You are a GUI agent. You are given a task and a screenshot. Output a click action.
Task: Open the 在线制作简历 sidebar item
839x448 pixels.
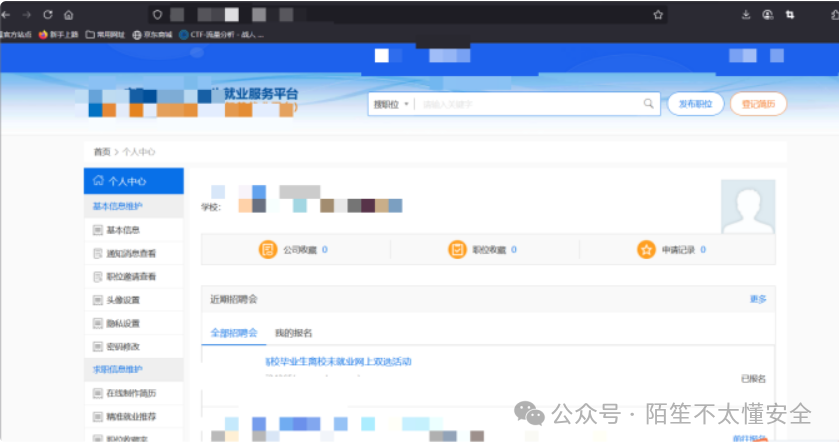point(134,393)
